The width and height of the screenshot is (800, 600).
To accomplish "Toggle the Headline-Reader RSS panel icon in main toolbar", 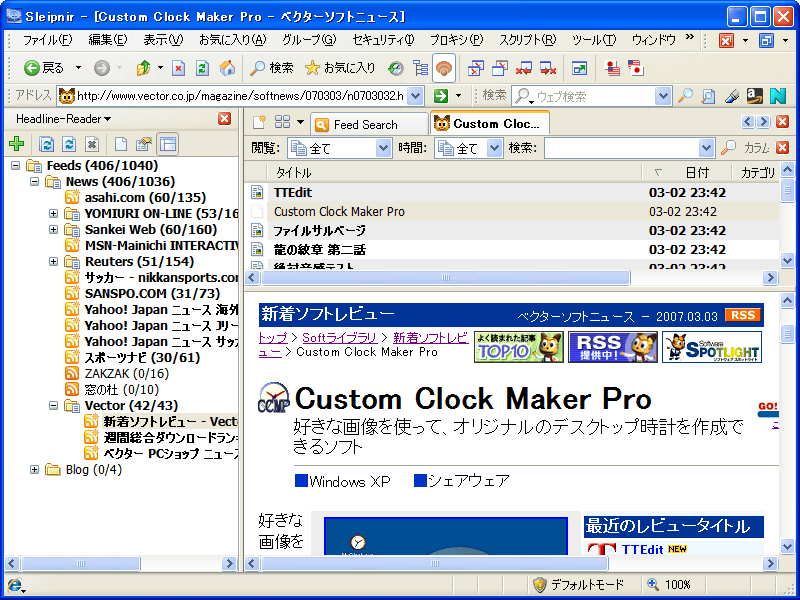I will (444, 68).
